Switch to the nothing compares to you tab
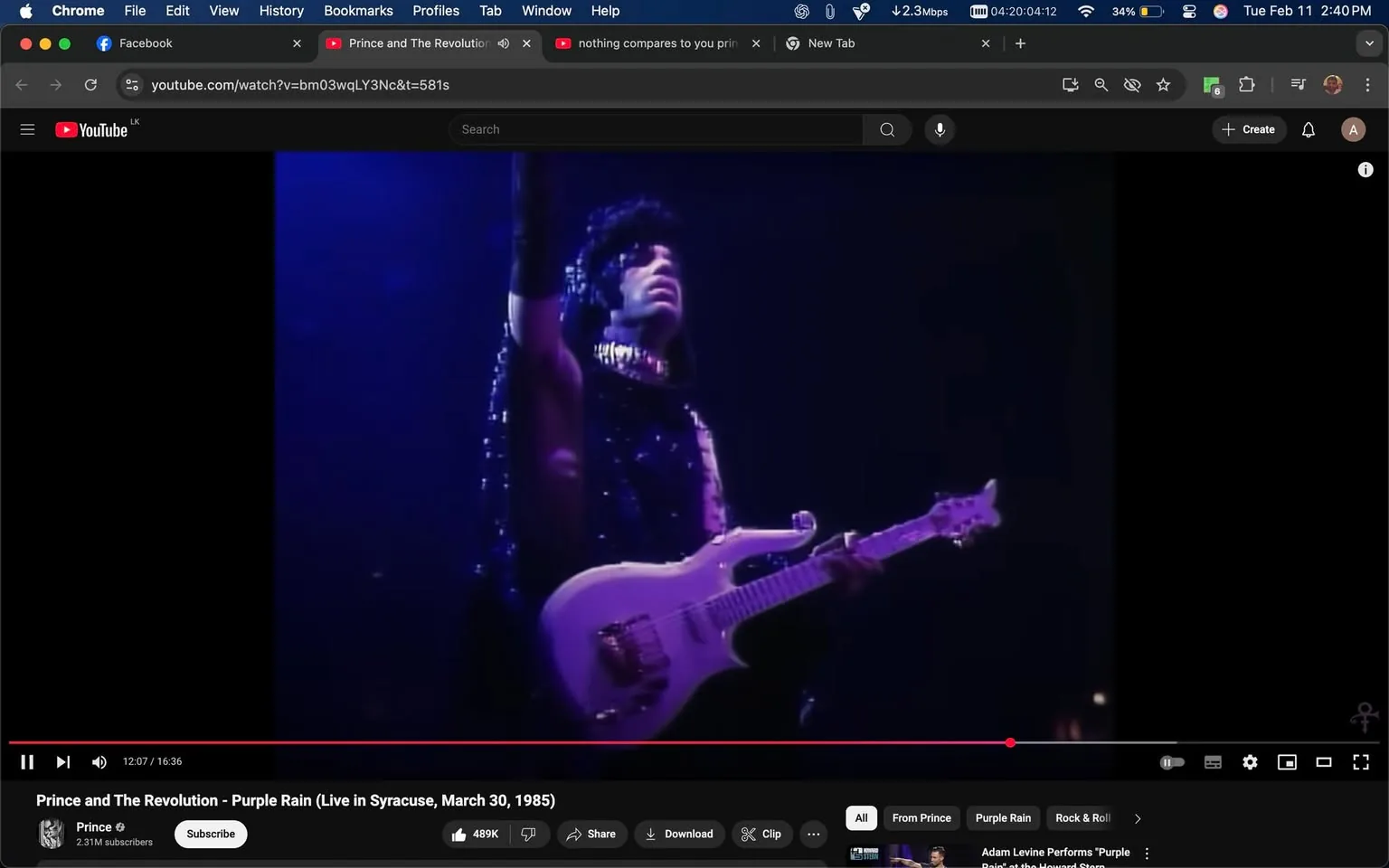The height and width of the screenshot is (868, 1389). (x=656, y=42)
